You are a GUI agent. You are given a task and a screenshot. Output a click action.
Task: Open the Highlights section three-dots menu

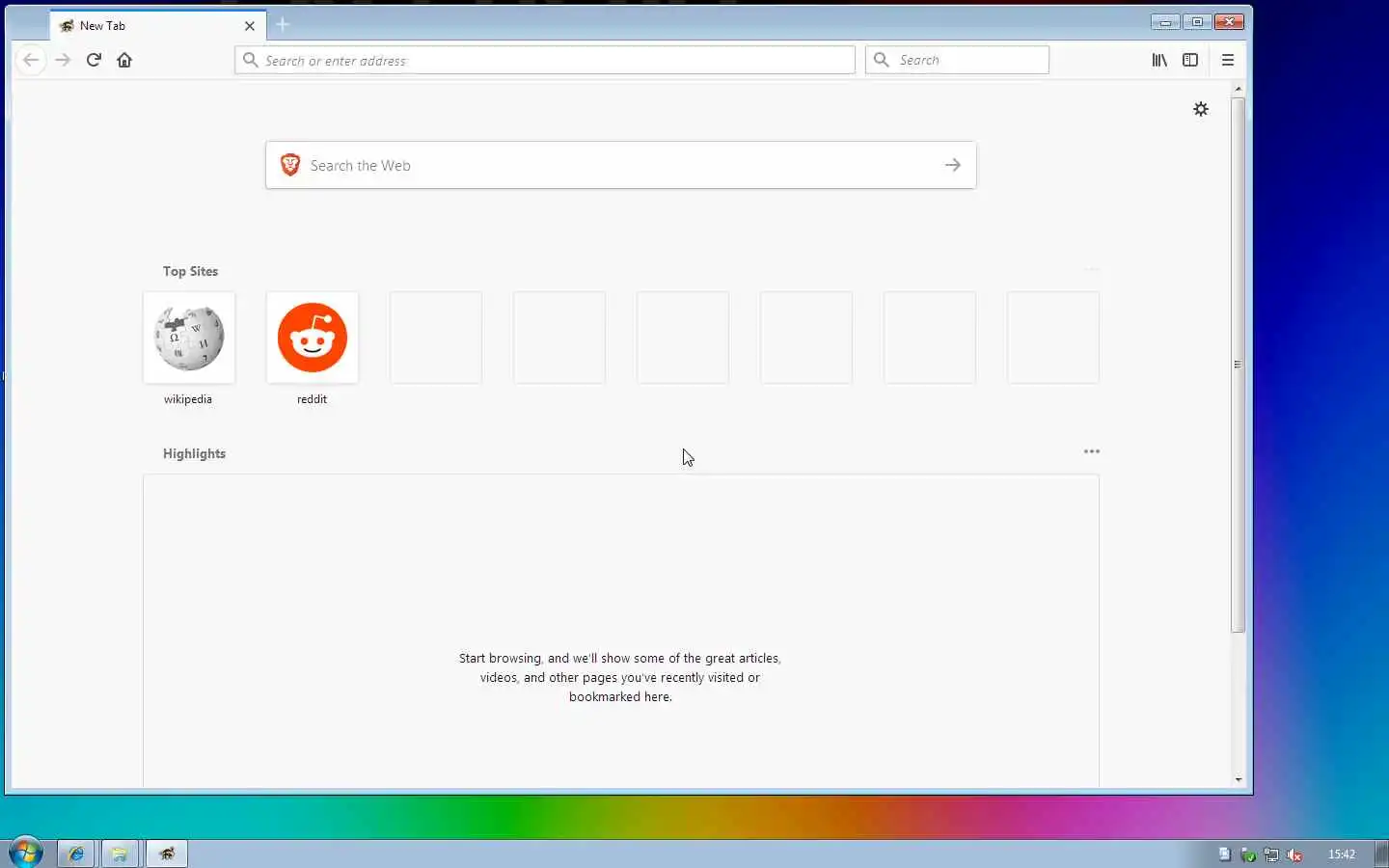click(x=1092, y=451)
